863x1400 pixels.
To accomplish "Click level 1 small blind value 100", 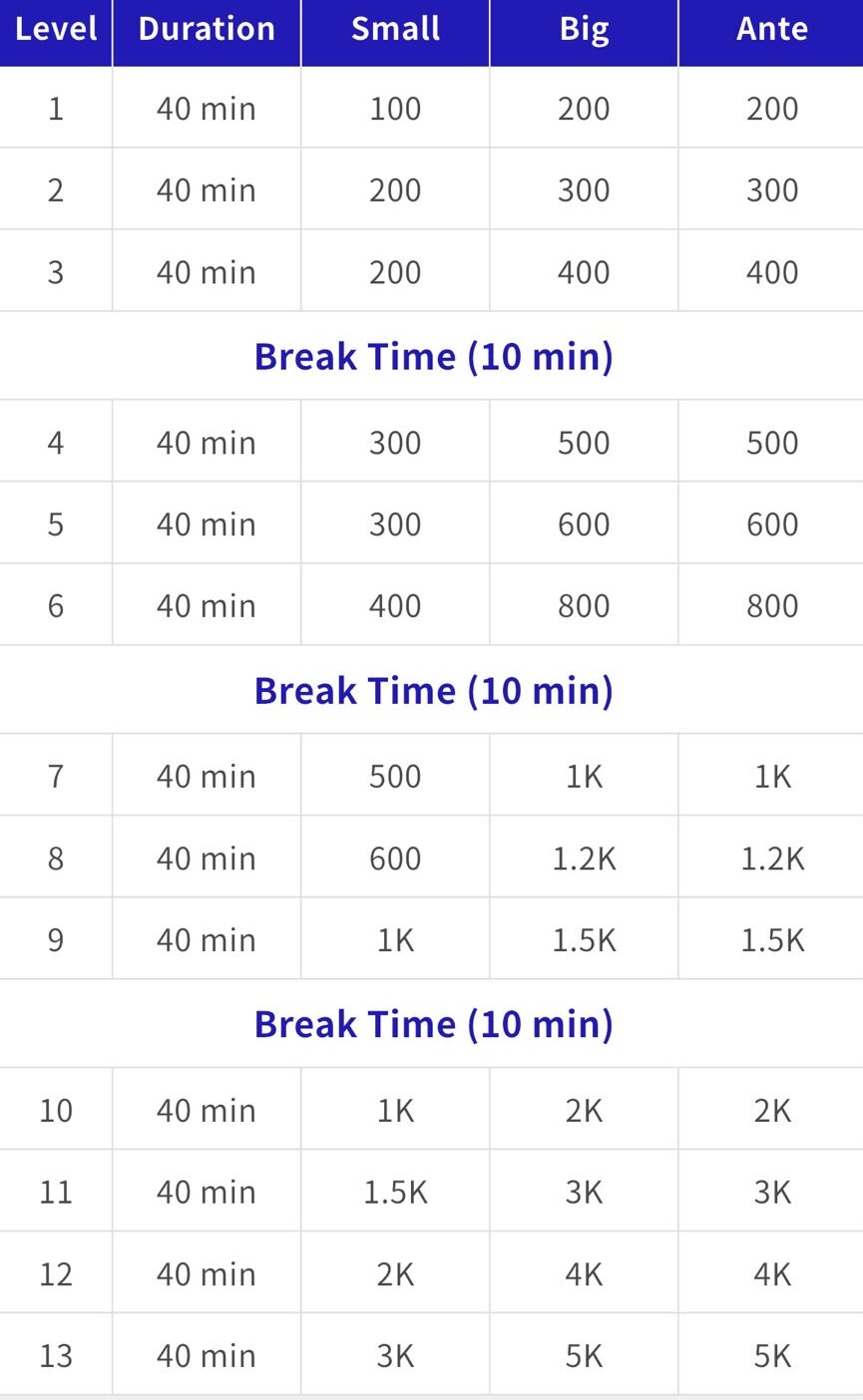I will pyautogui.click(x=395, y=108).
